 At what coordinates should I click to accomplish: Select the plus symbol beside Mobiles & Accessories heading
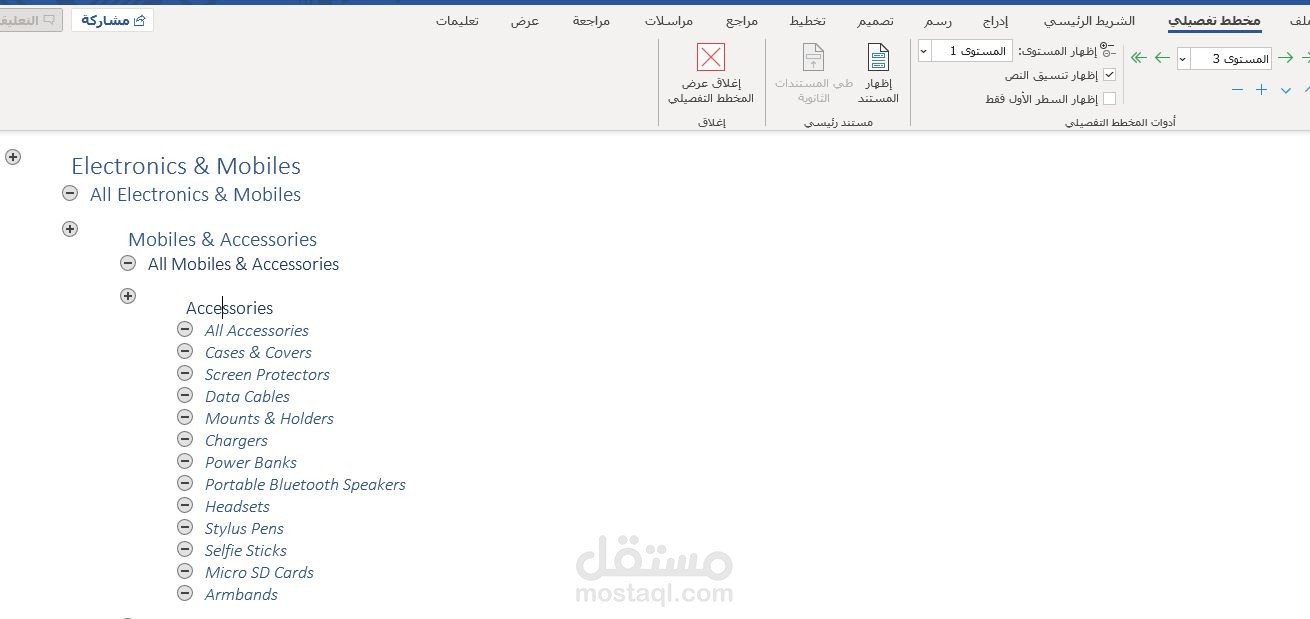70,229
